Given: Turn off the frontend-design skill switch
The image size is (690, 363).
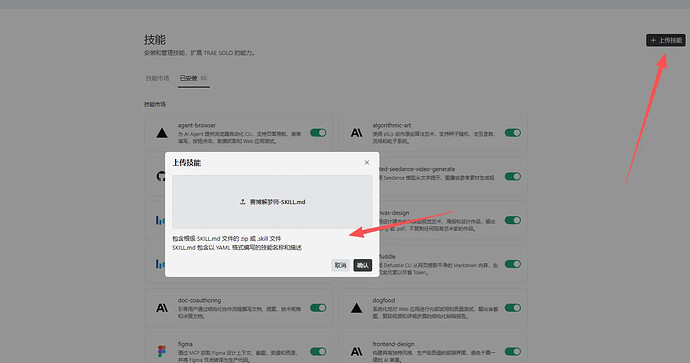Looking at the screenshot, I should 513,351.
